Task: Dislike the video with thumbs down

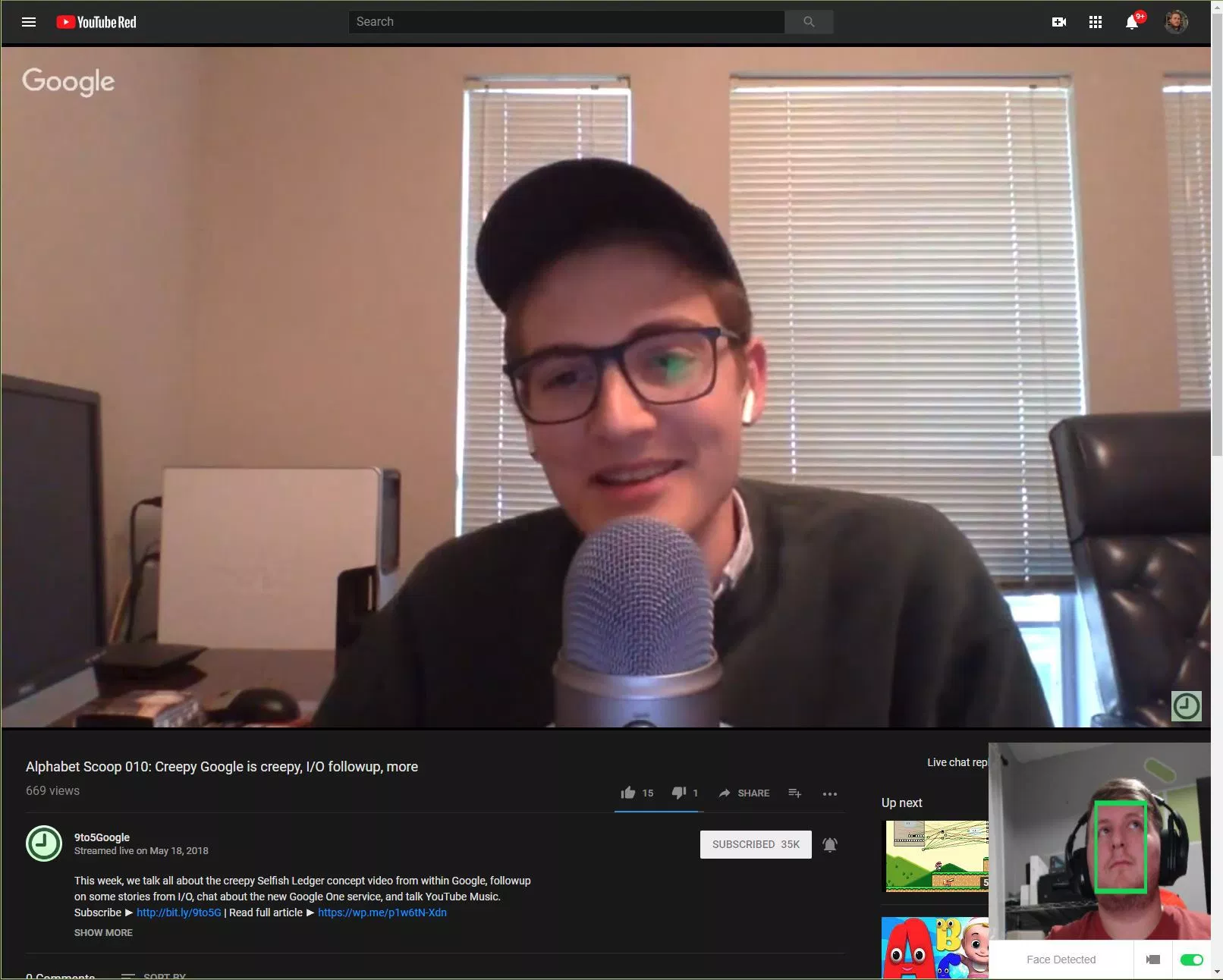Action: pyautogui.click(x=679, y=793)
